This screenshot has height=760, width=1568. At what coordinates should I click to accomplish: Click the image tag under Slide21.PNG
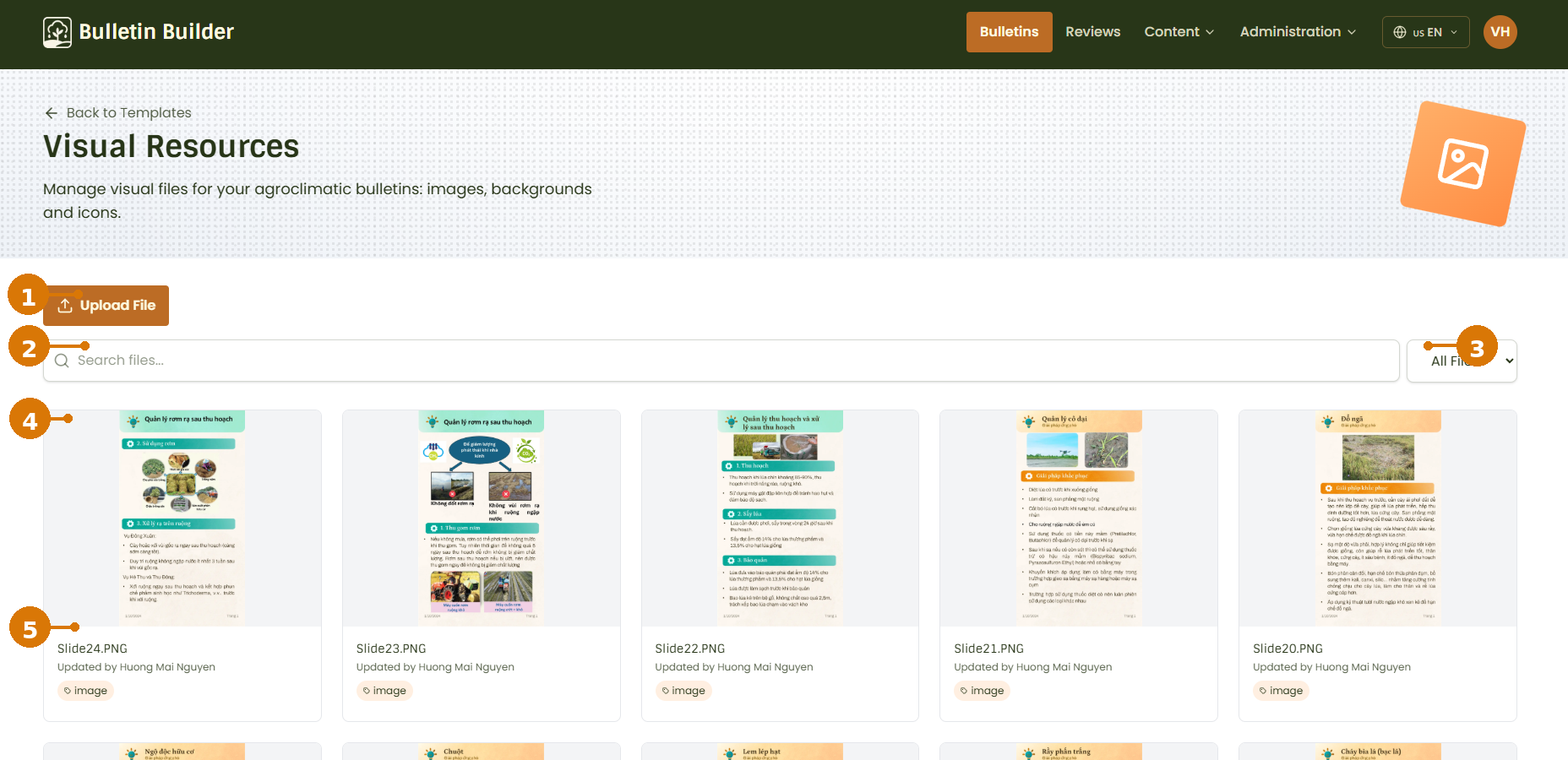[x=982, y=691]
